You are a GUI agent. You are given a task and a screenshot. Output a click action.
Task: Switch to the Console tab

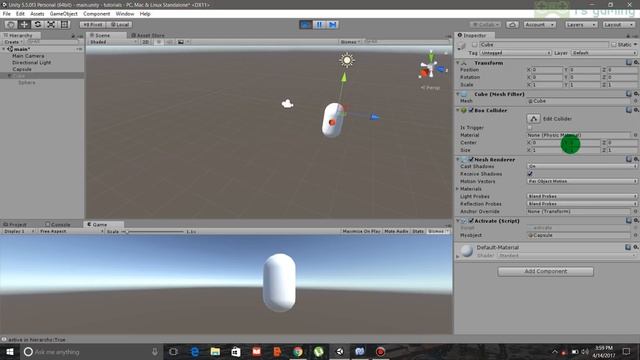58,224
